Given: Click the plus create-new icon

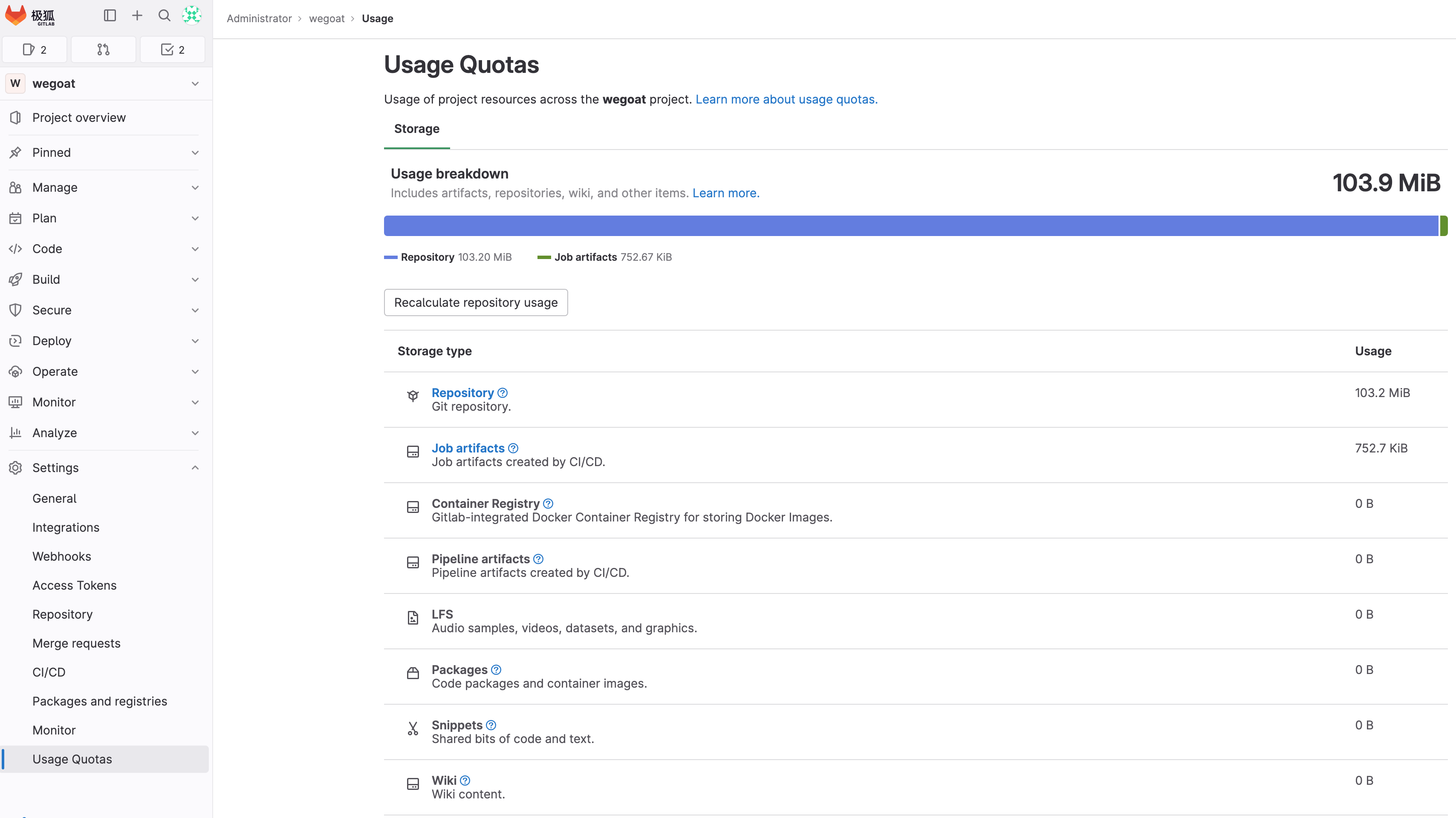Looking at the screenshot, I should point(137,15).
